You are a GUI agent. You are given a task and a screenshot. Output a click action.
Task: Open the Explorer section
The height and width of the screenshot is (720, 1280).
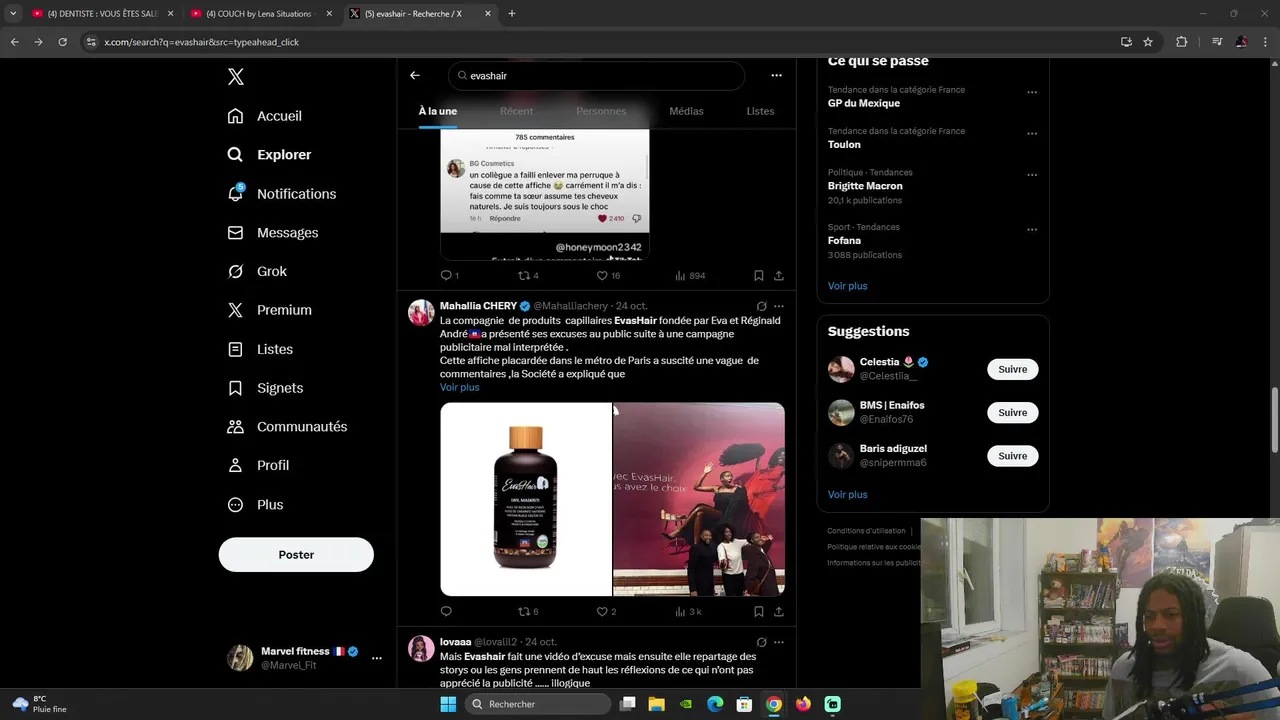[x=269, y=155]
